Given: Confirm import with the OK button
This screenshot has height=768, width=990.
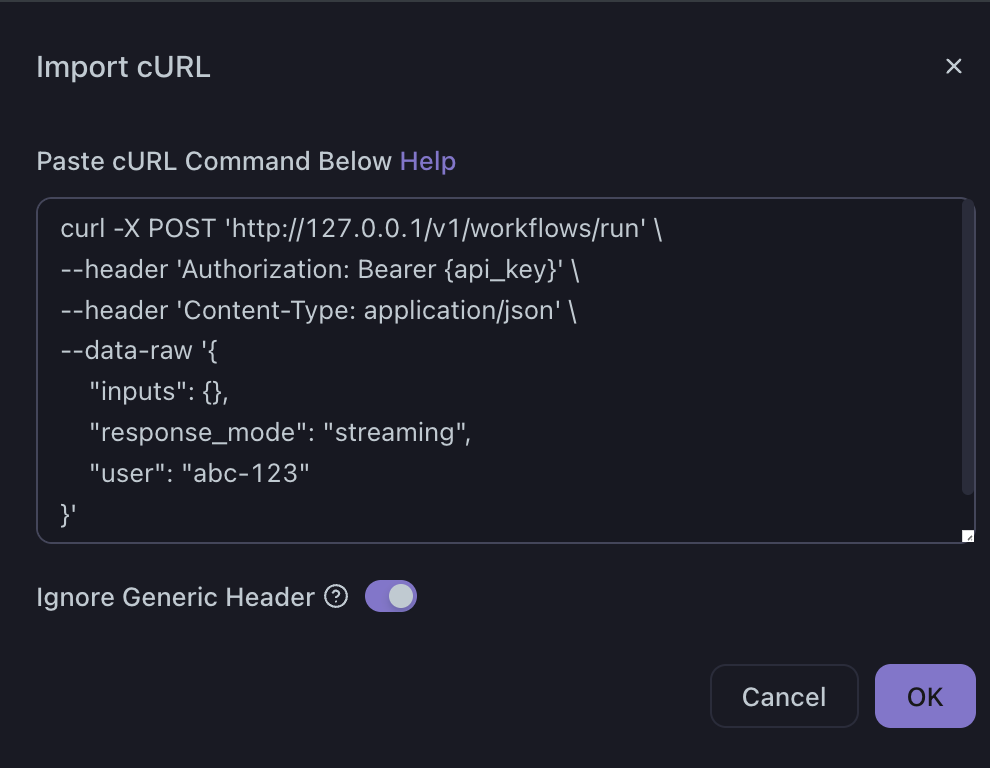Looking at the screenshot, I should click(x=924, y=696).
